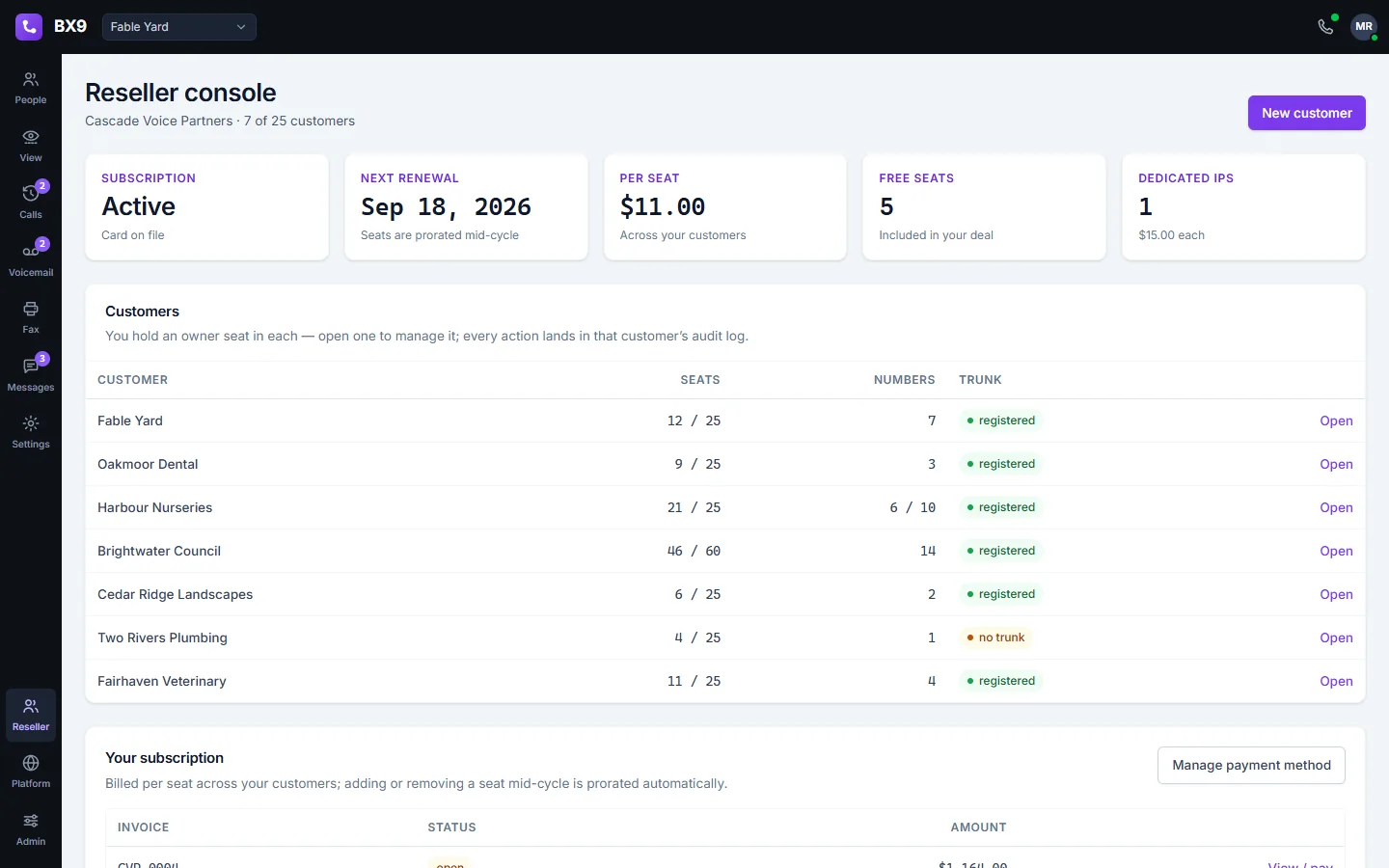Viewport: 1389px width, 868px height.
Task: Click the Harbour Nurseries customer name
Action: [x=154, y=507]
